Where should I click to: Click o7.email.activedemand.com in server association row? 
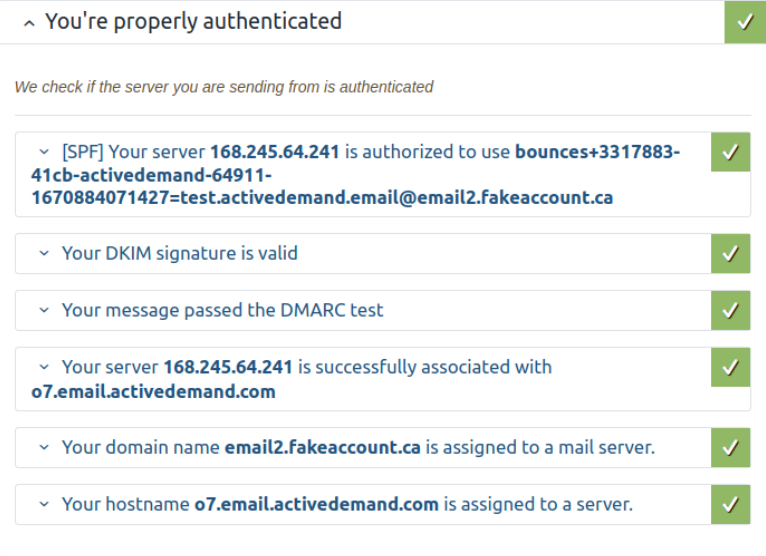(x=153, y=391)
